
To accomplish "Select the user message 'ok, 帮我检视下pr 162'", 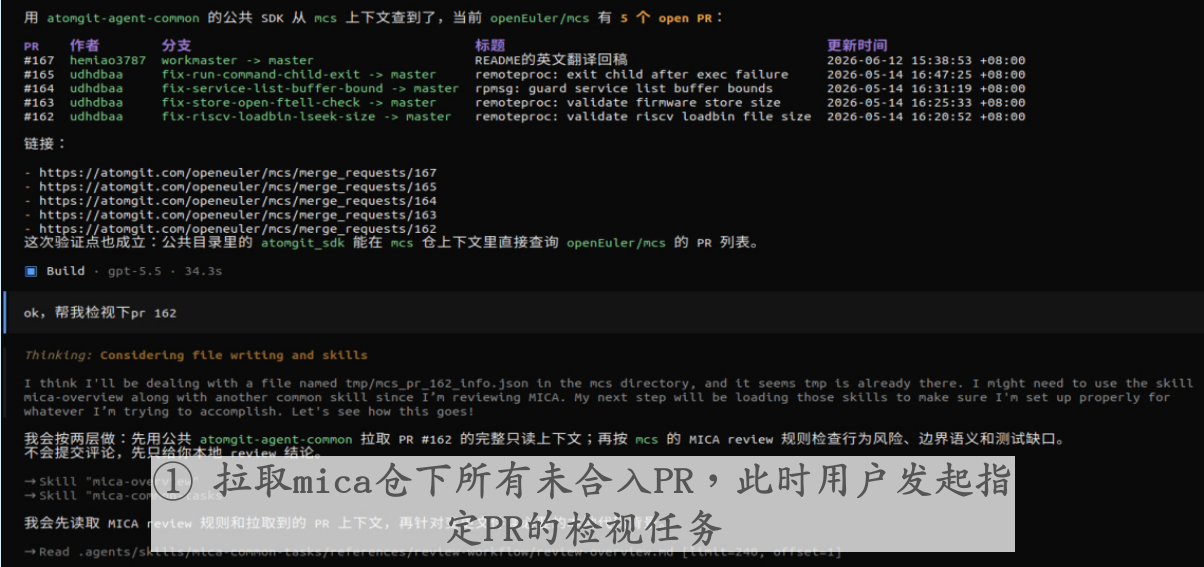I will [100, 313].
